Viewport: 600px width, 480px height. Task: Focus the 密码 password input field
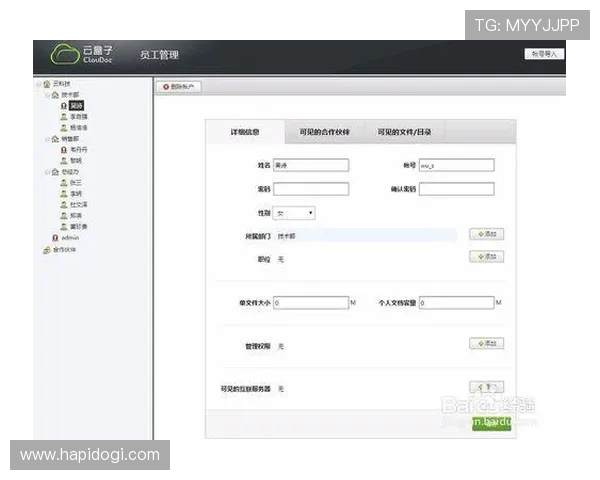click(311, 189)
